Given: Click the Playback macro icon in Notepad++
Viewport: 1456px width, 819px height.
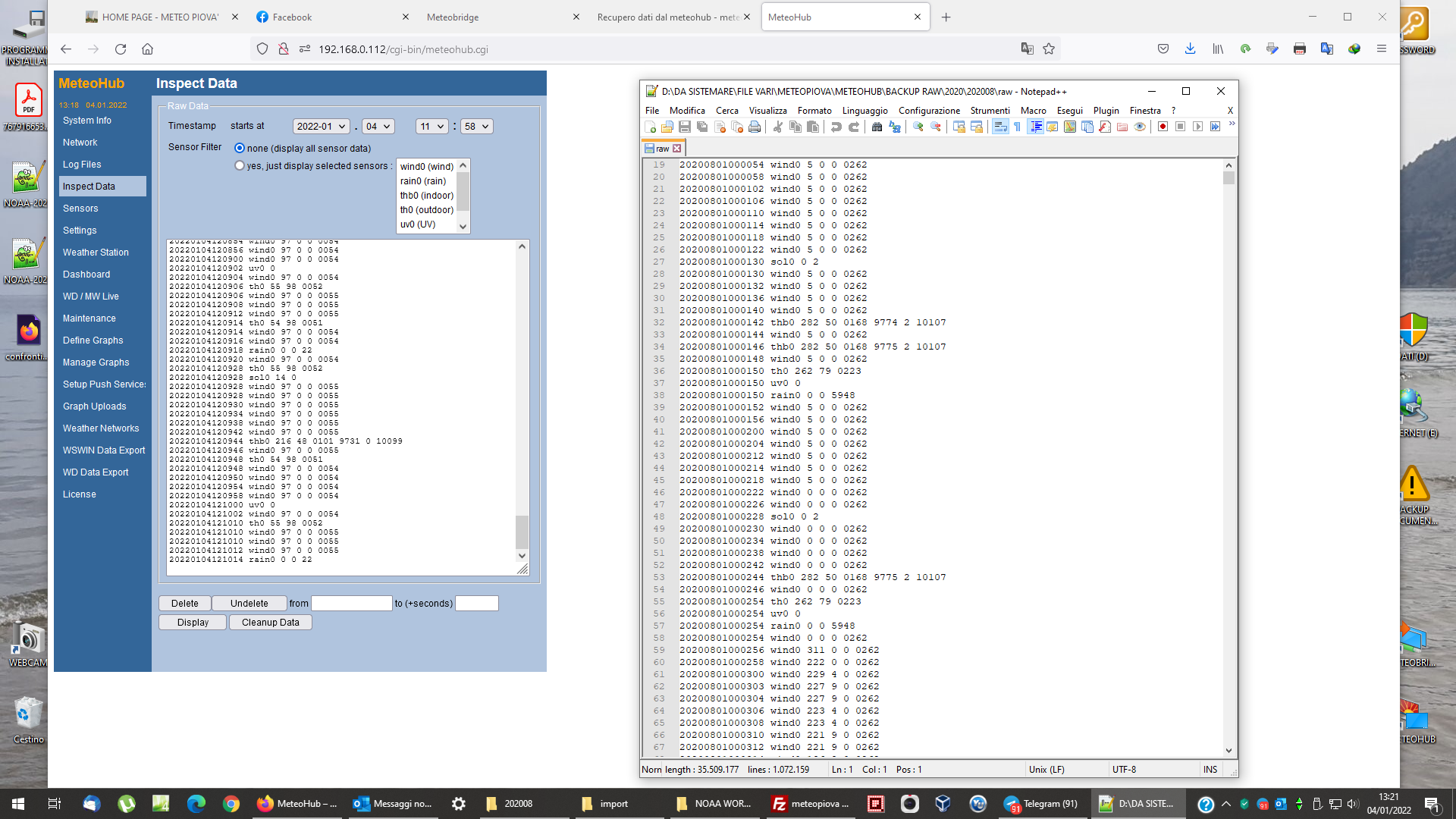Looking at the screenshot, I should click(x=1197, y=127).
